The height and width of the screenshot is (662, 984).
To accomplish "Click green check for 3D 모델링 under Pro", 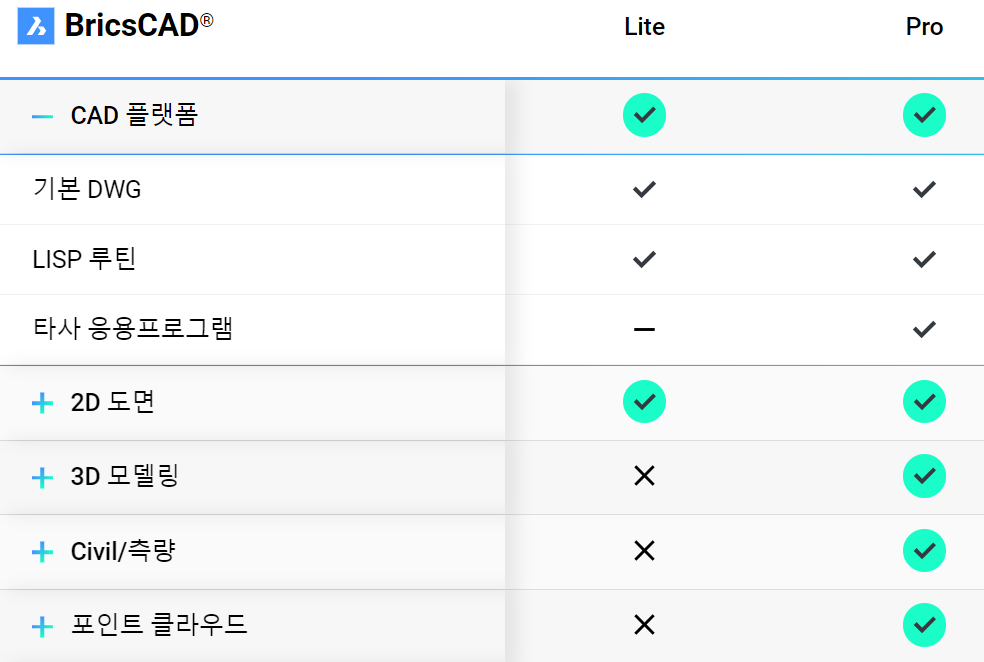I will (924, 476).
